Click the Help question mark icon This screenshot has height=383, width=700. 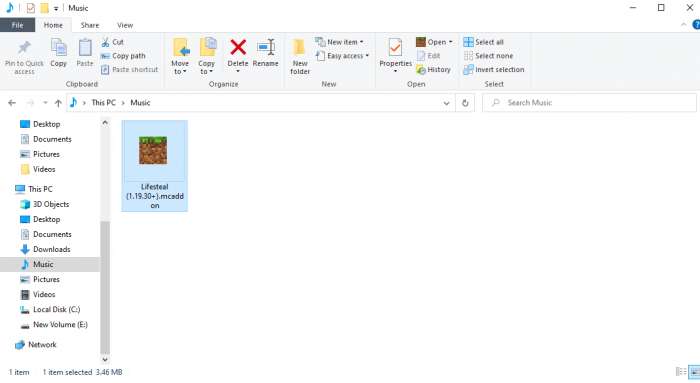pyautogui.click(x=696, y=25)
